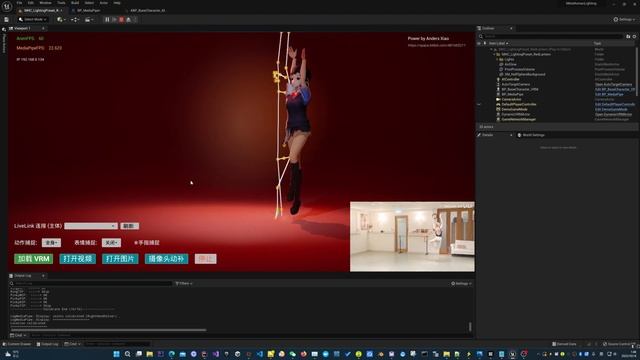Collapse the MMC_LightingPreset_RedLantern folder row

pyautogui.click(x=494, y=54)
